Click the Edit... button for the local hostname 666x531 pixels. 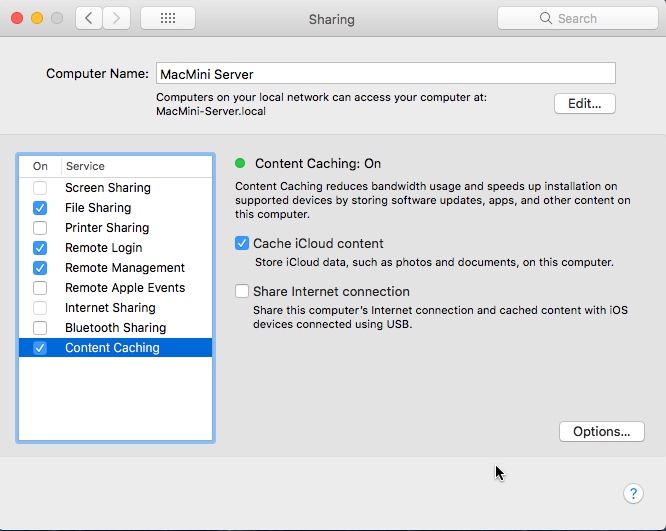tap(584, 104)
